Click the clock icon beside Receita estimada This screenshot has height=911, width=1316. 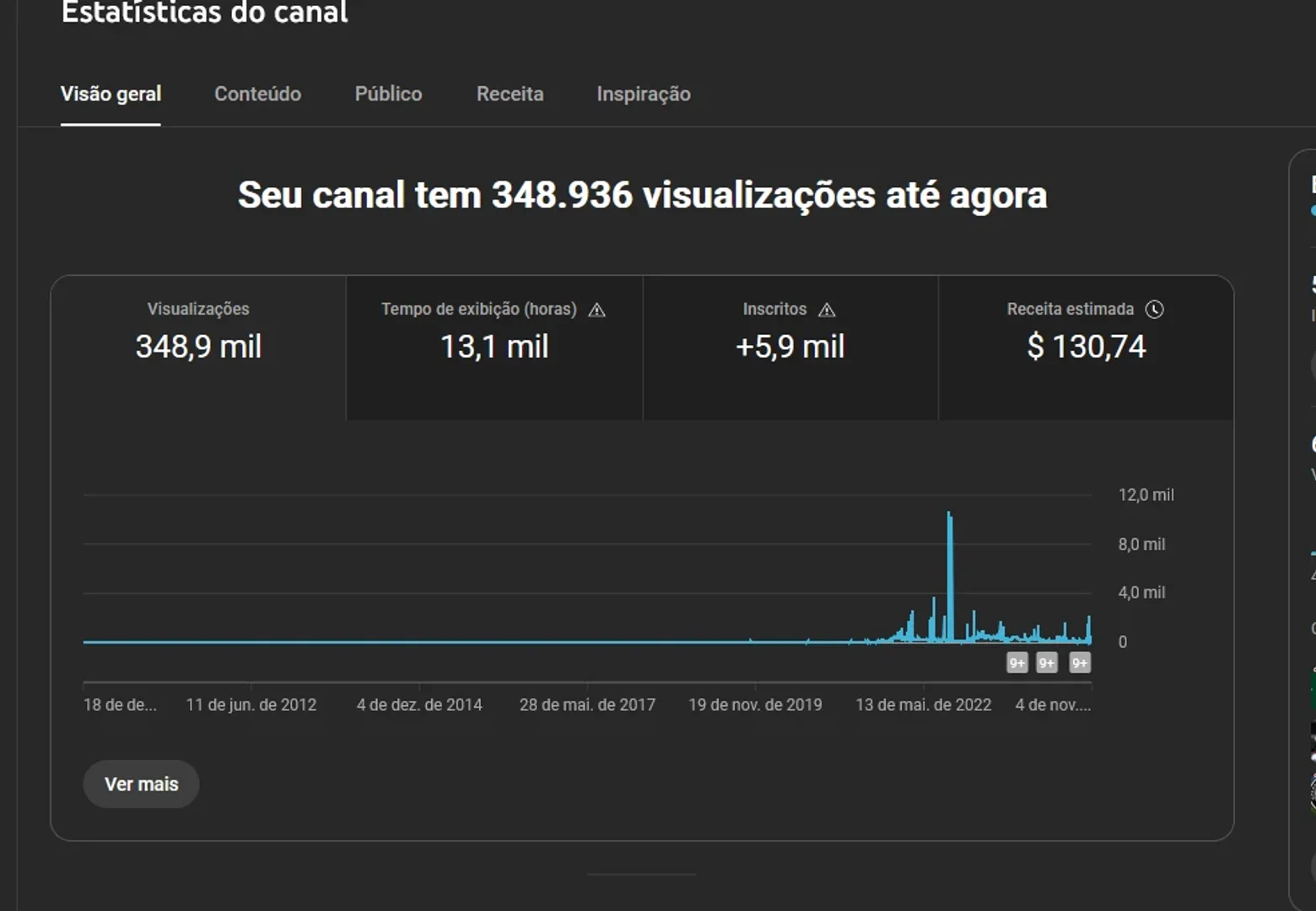1154,310
